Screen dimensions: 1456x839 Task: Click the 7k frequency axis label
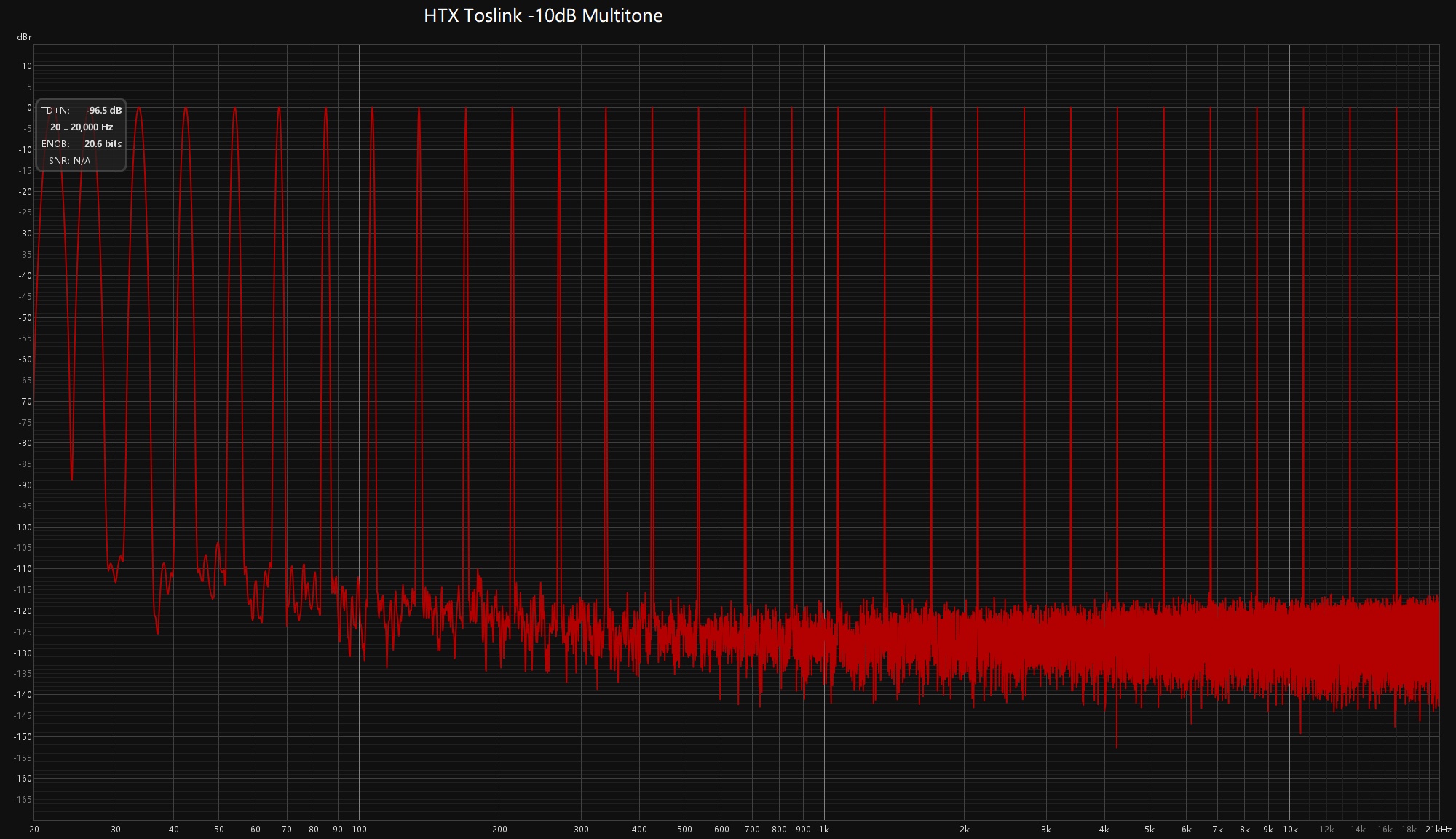pos(1217,830)
